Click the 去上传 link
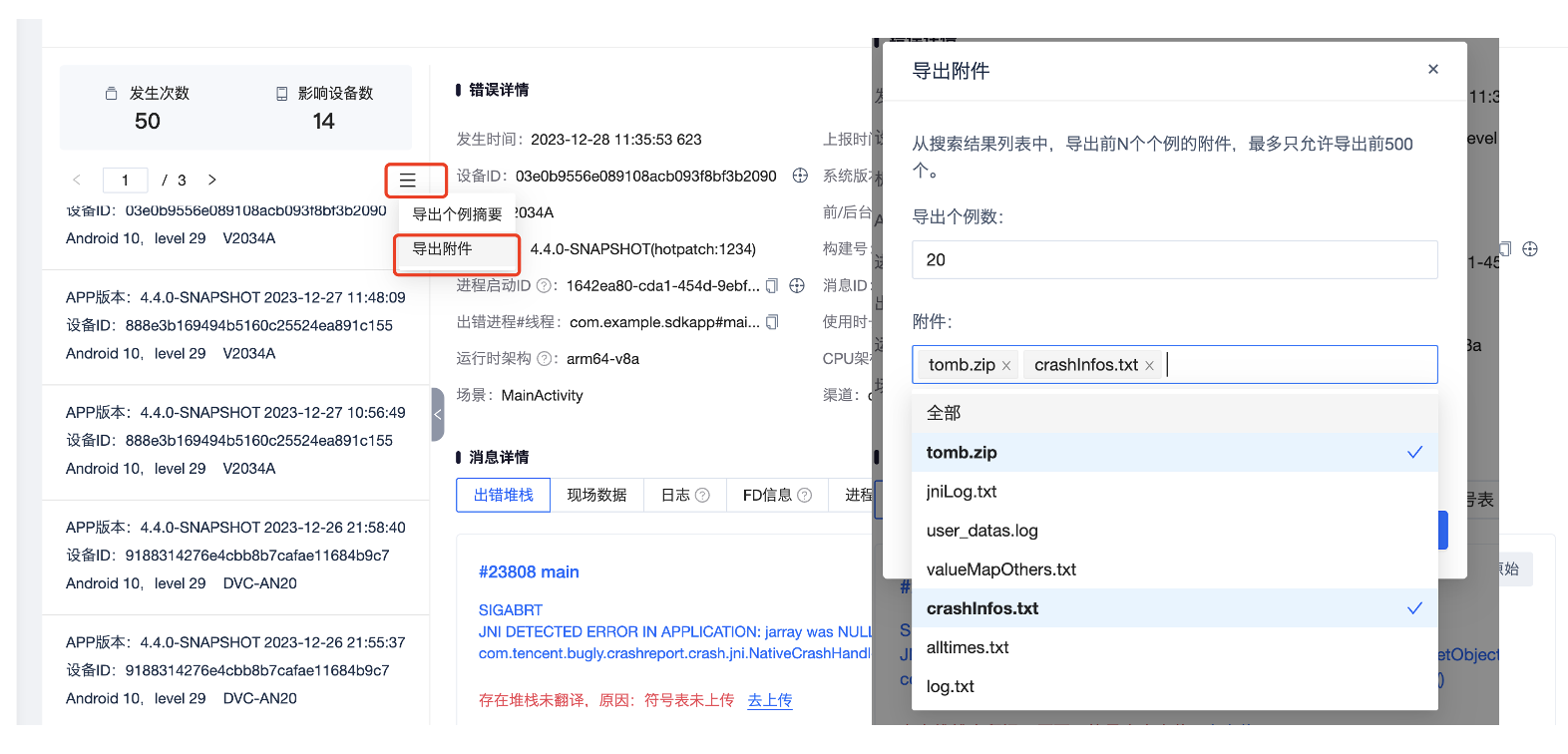Image resolution: width=1568 pixels, height=754 pixels. 770,700
